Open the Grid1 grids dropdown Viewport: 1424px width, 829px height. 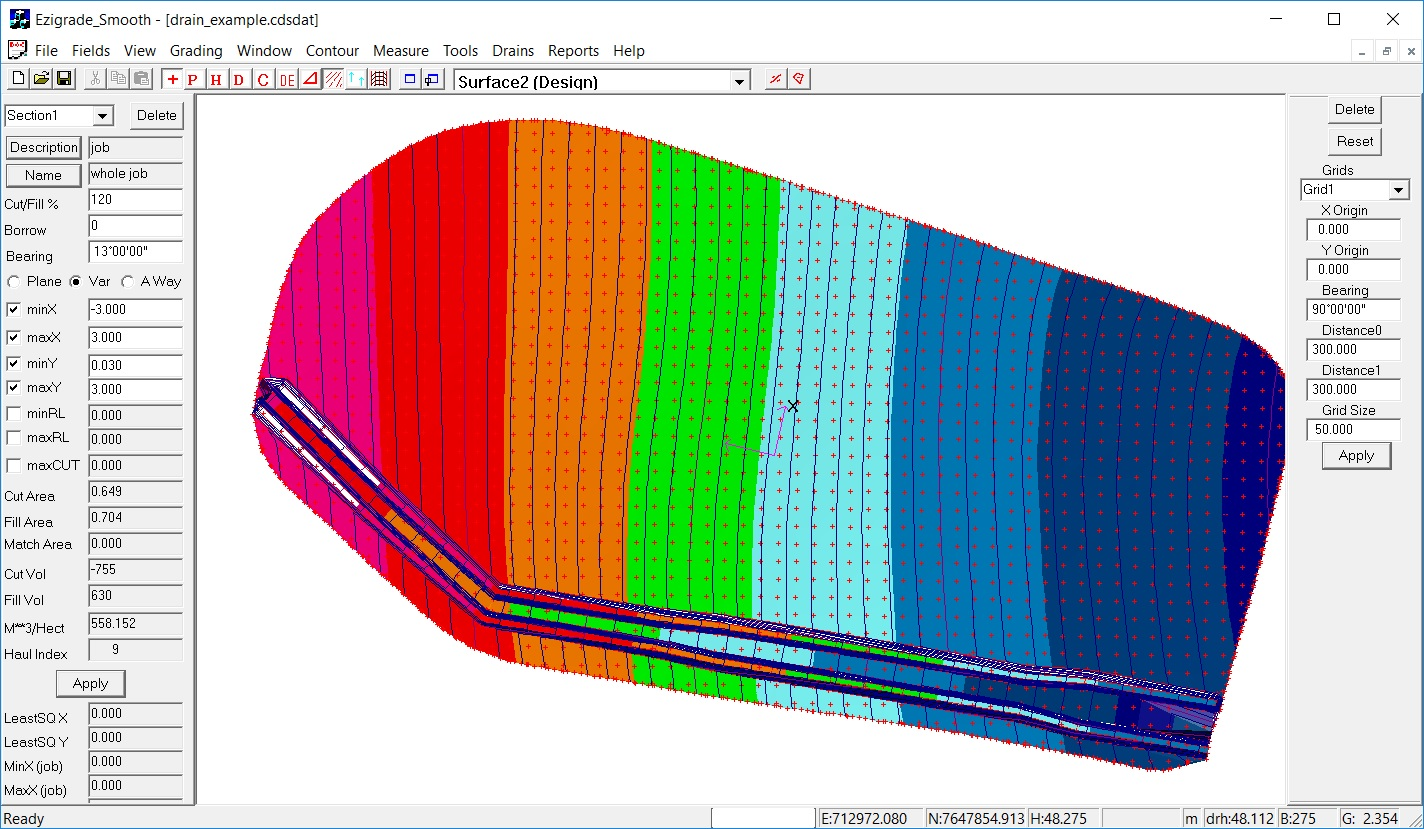pos(1398,190)
